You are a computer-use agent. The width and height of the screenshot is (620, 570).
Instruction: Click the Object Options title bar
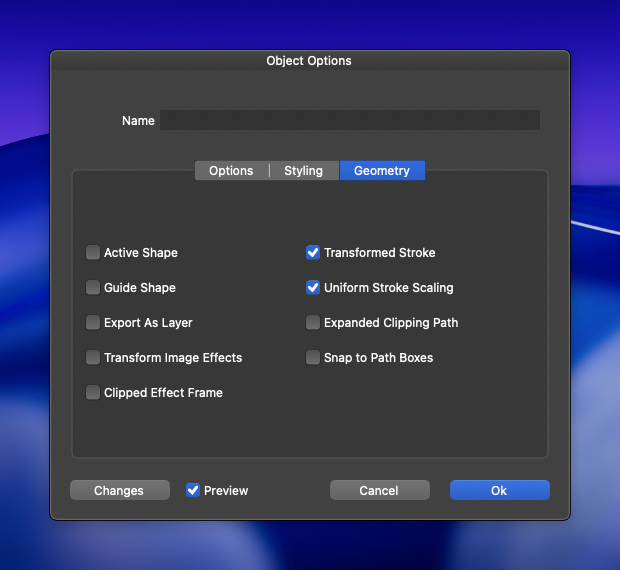[x=309, y=61]
